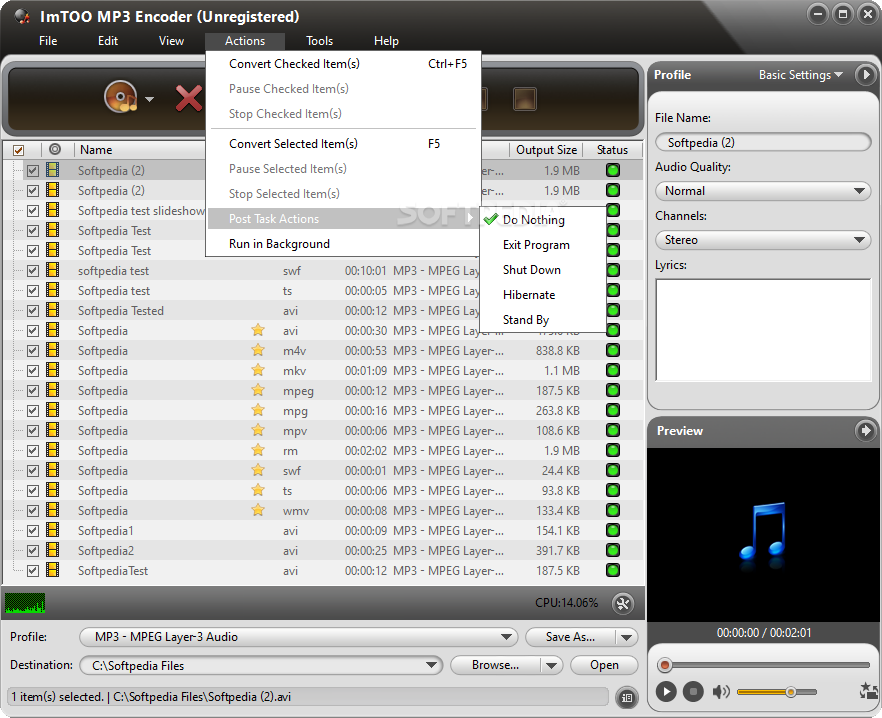Open the Channels Stereo dropdown
This screenshot has width=882, height=718.
pyautogui.click(x=763, y=240)
